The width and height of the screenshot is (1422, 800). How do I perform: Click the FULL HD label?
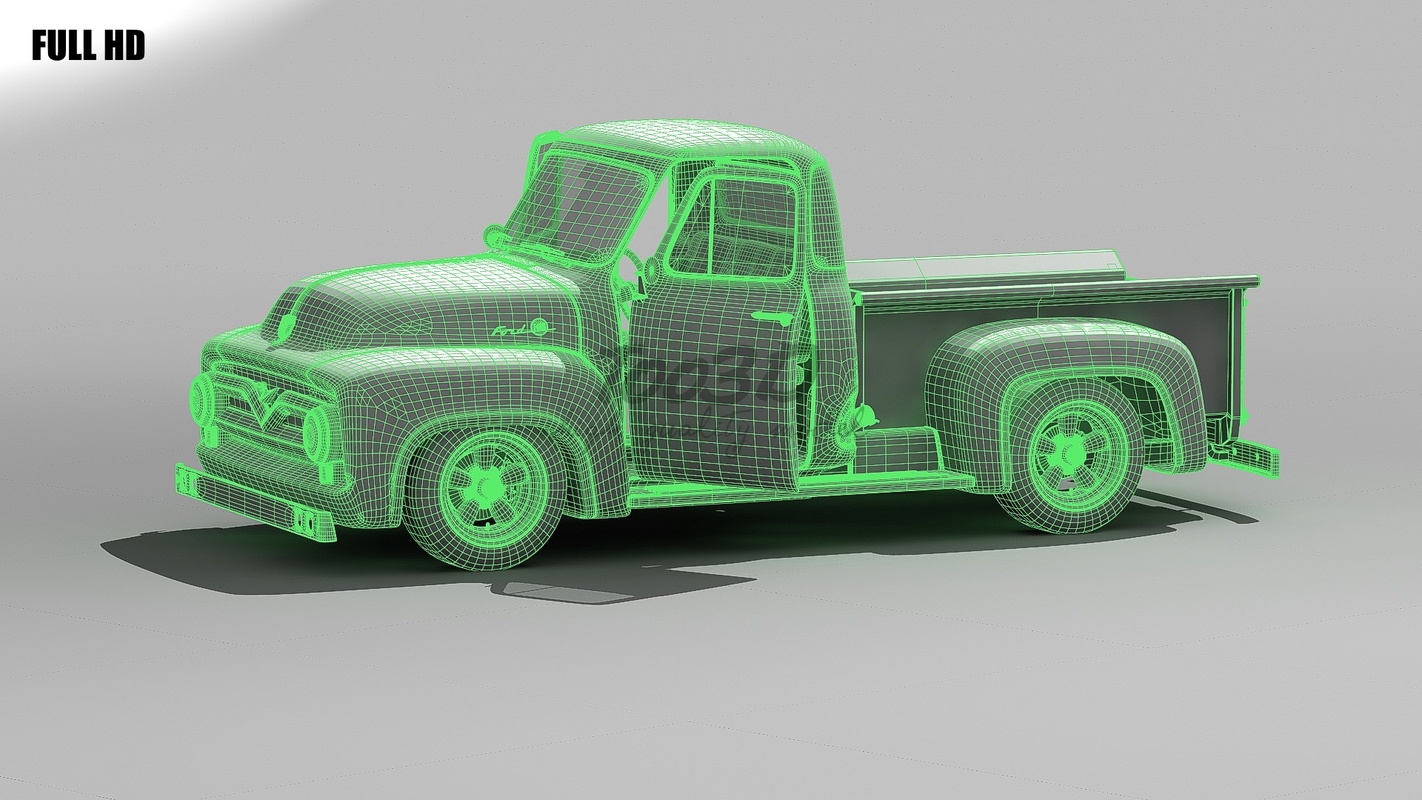[x=90, y=44]
